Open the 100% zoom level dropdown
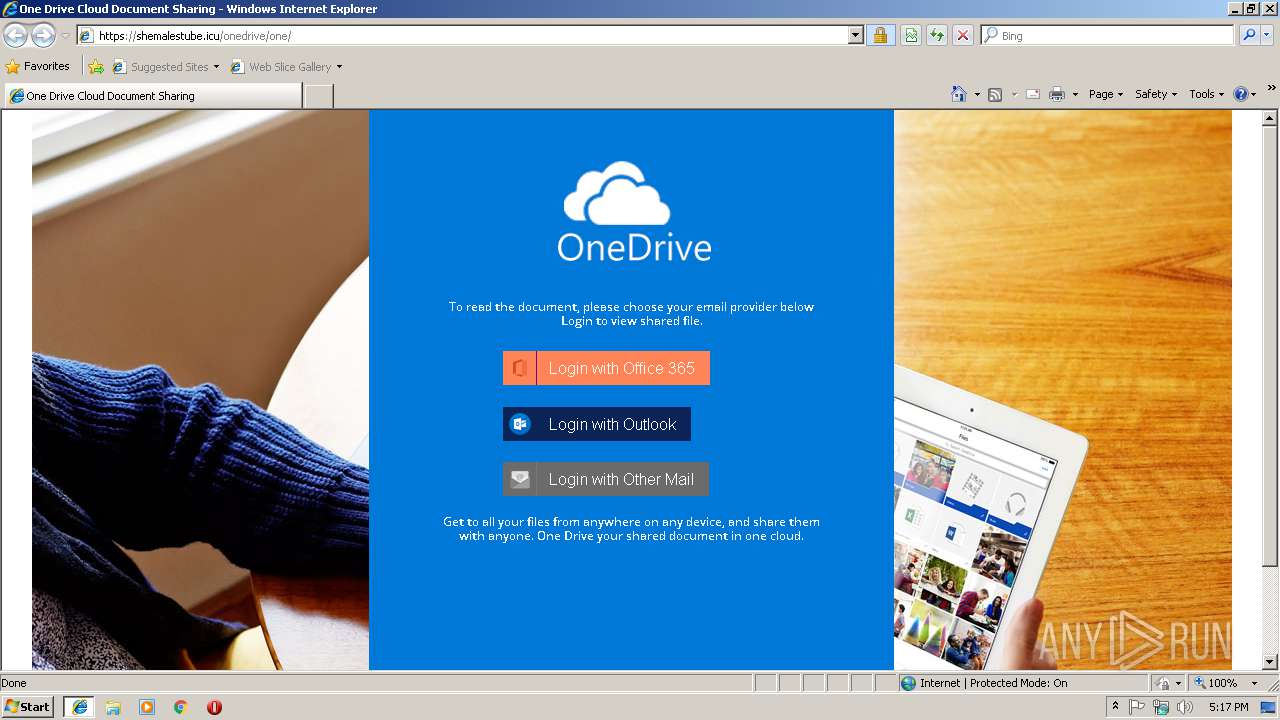Screen dimensions: 1280x720 pos(1225,683)
